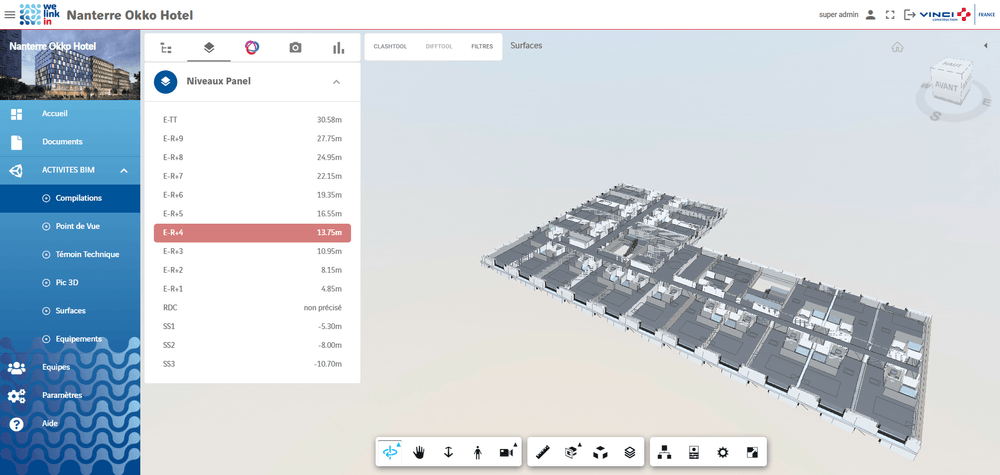Select basement level SS3
1000x475 pixels.
click(253, 364)
